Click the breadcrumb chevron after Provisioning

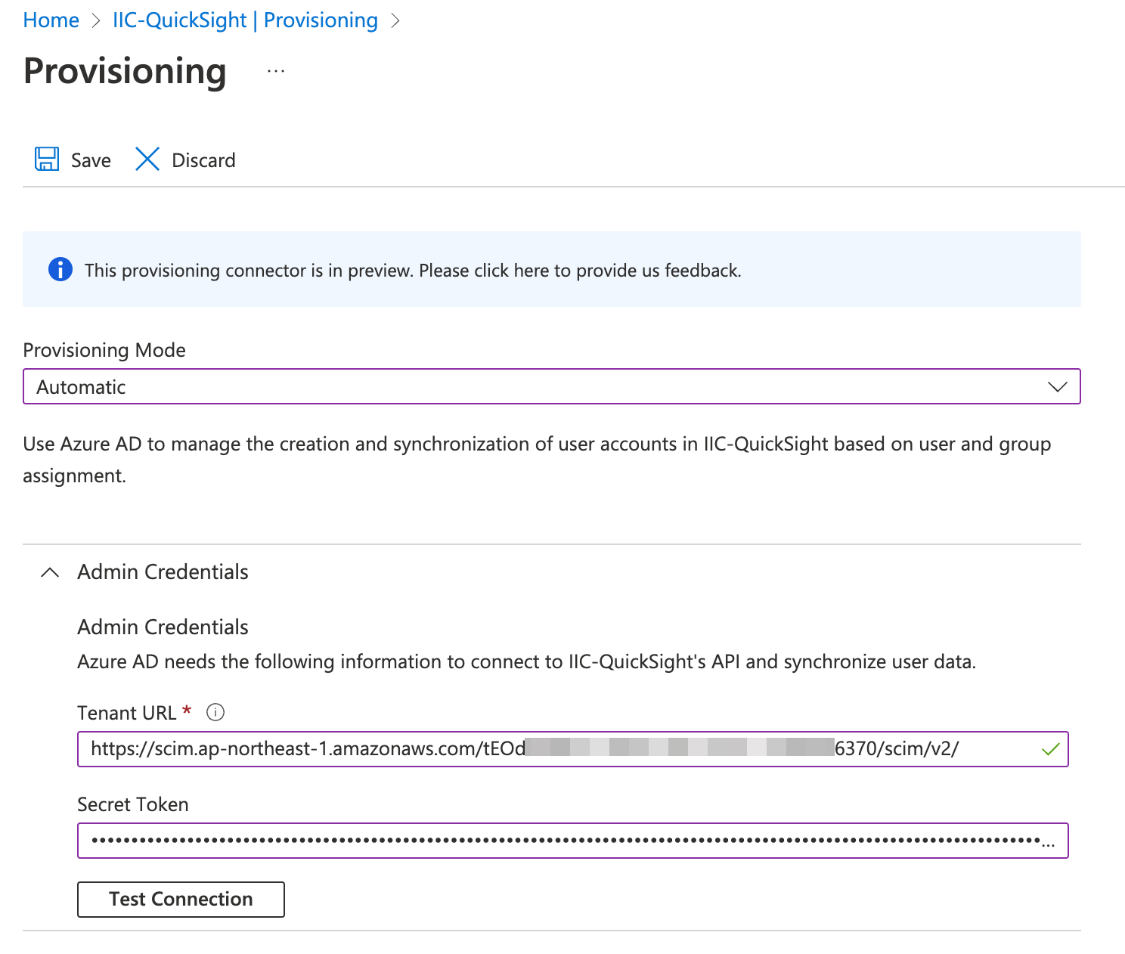click(395, 19)
